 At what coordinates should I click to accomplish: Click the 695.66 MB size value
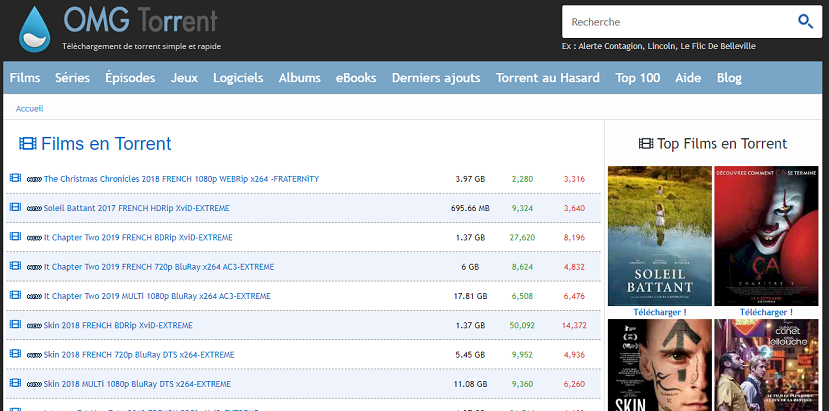tap(470, 208)
